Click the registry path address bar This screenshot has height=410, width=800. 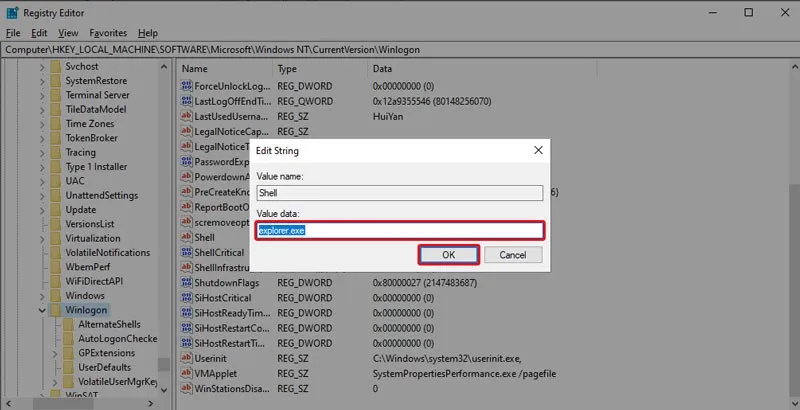click(x=400, y=50)
